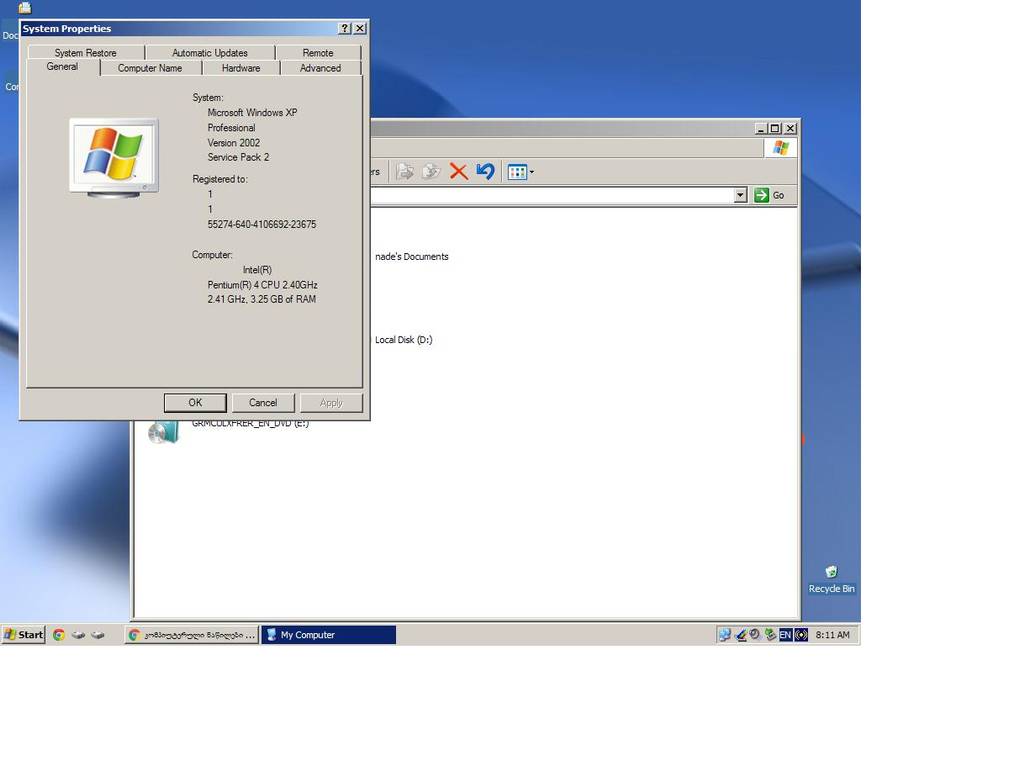Select the Remote tab
This screenshot has height=779, width=1024.
tap(318, 53)
